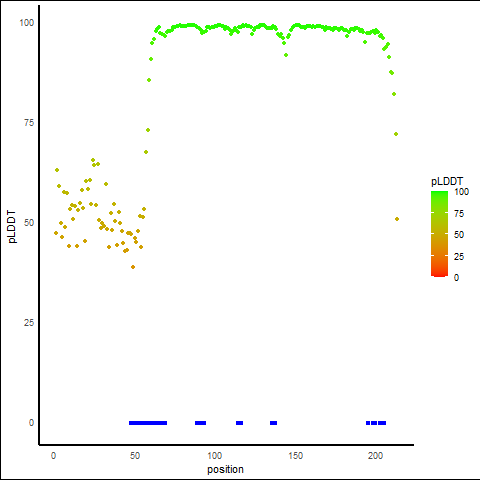Click the vertical y-axis title 'pLDDT'
Image resolution: width=480 pixels, height=480 pixels.
tap(12, 227)
